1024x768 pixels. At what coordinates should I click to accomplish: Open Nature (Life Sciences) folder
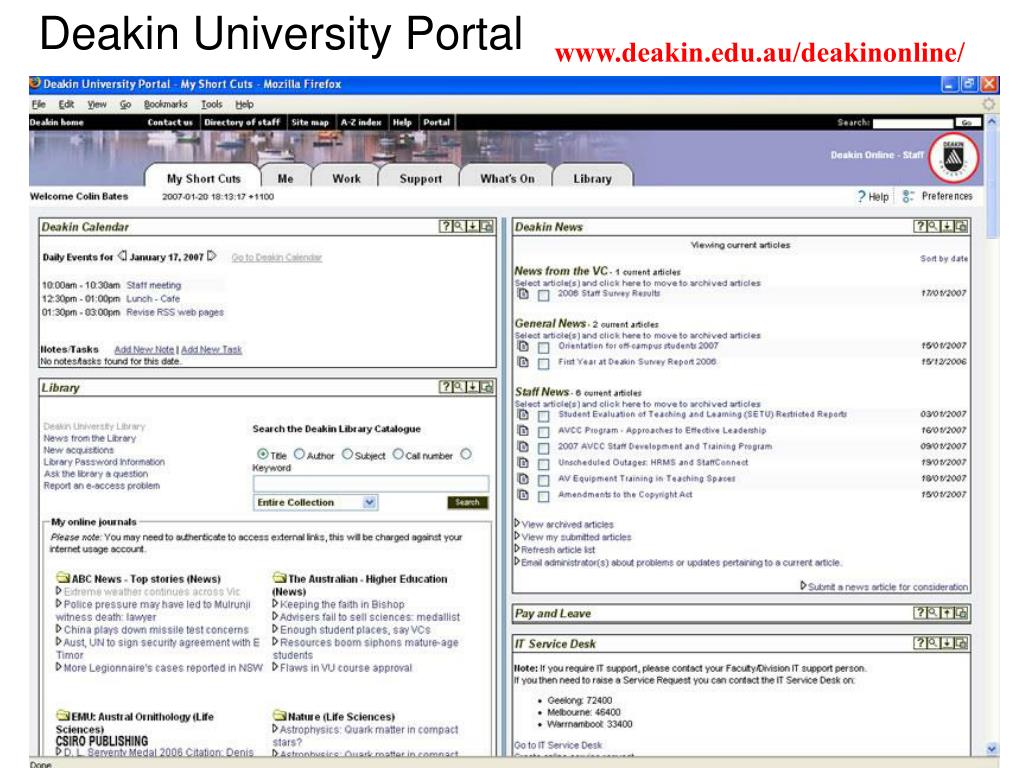280,716
